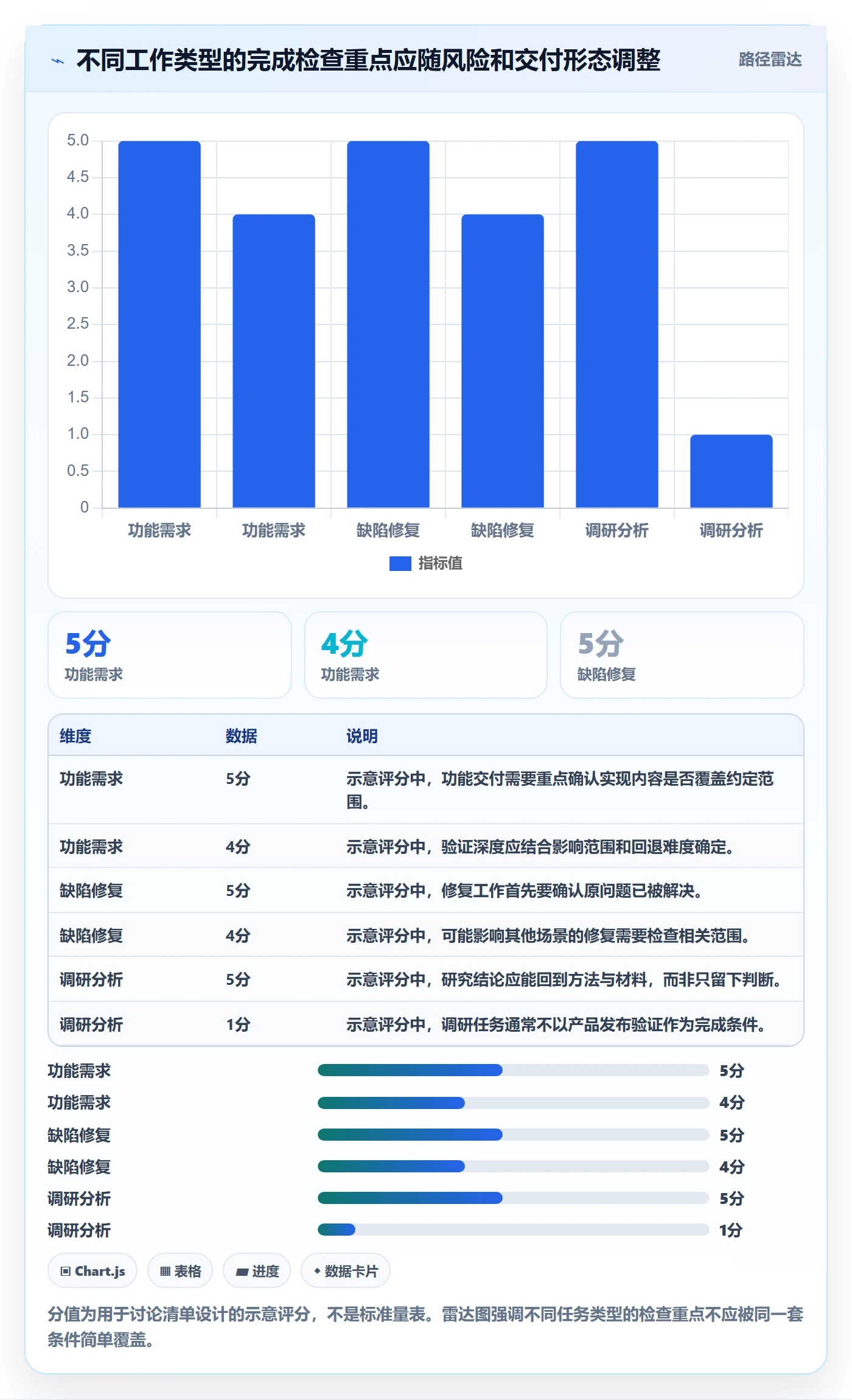Click the 数据 column header
The image size is (852, 1400).
(x=242, y=736)
